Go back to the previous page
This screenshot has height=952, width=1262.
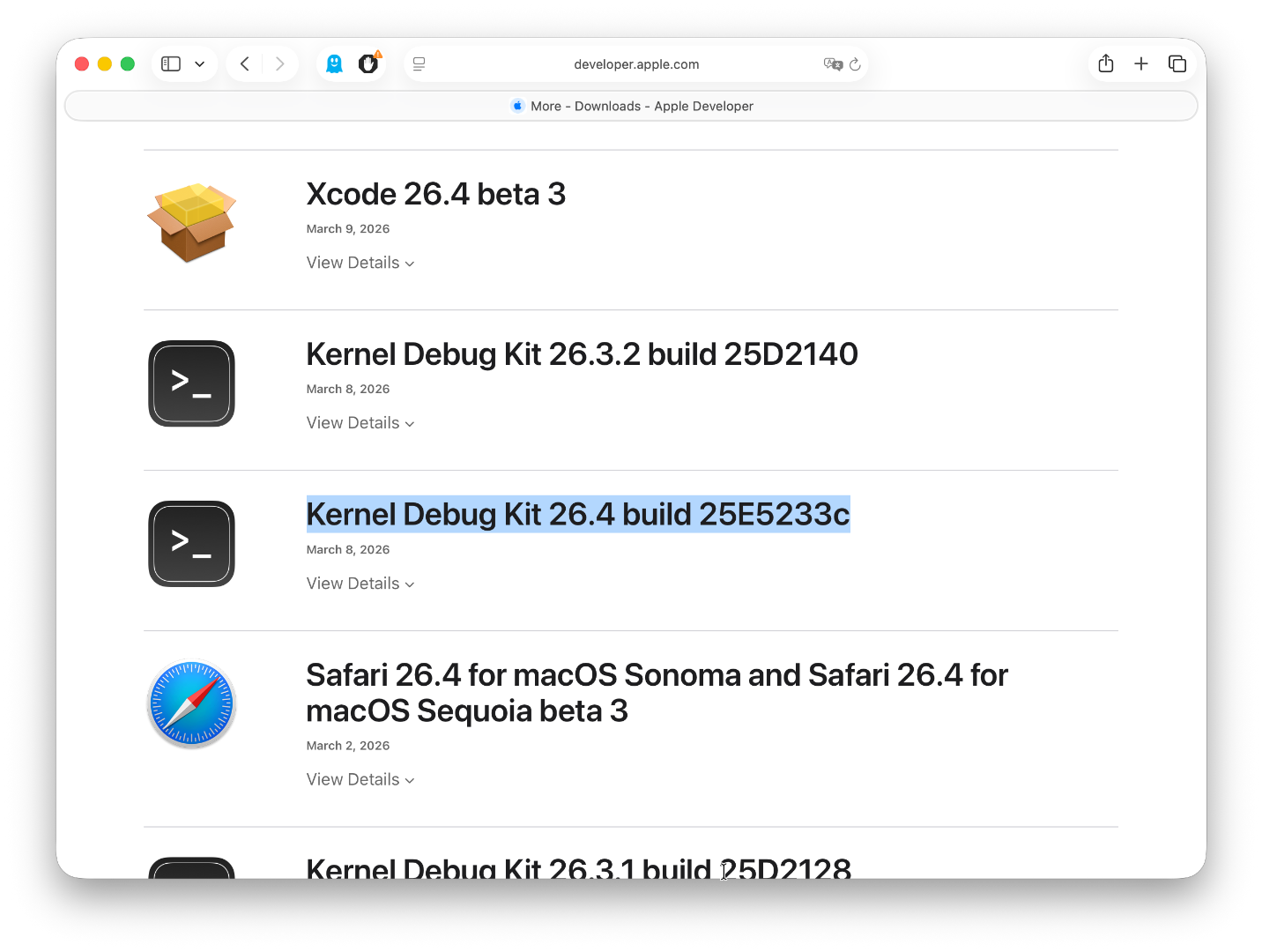(245, 64)
